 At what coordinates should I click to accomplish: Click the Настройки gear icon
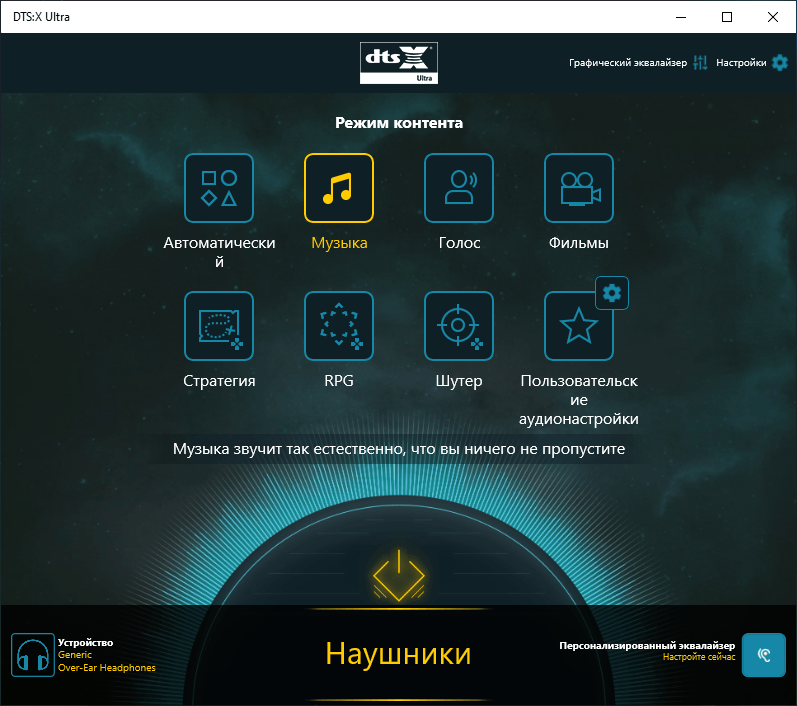pyautogui.click(x=780, y=63)
